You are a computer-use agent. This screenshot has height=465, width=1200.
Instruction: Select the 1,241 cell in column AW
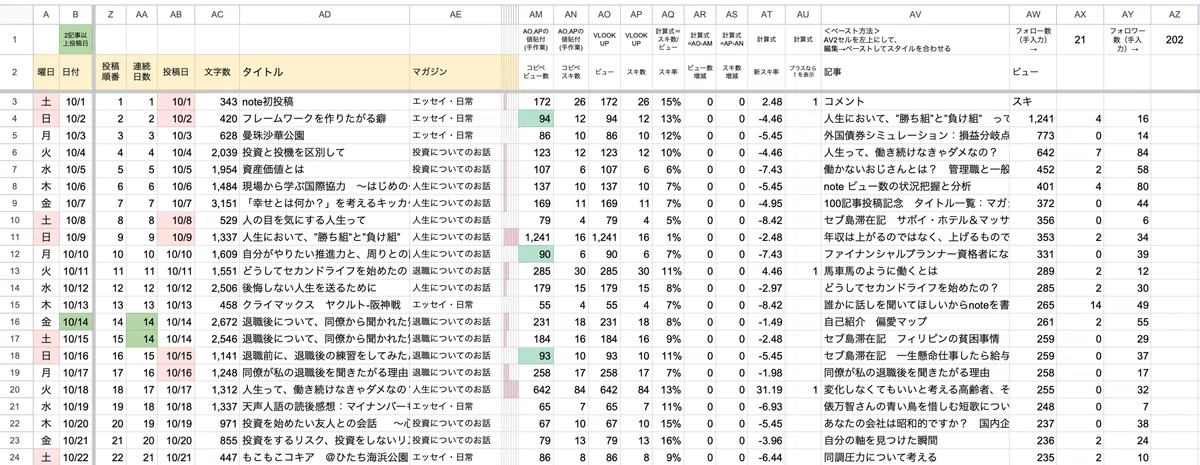[1033, 118]
